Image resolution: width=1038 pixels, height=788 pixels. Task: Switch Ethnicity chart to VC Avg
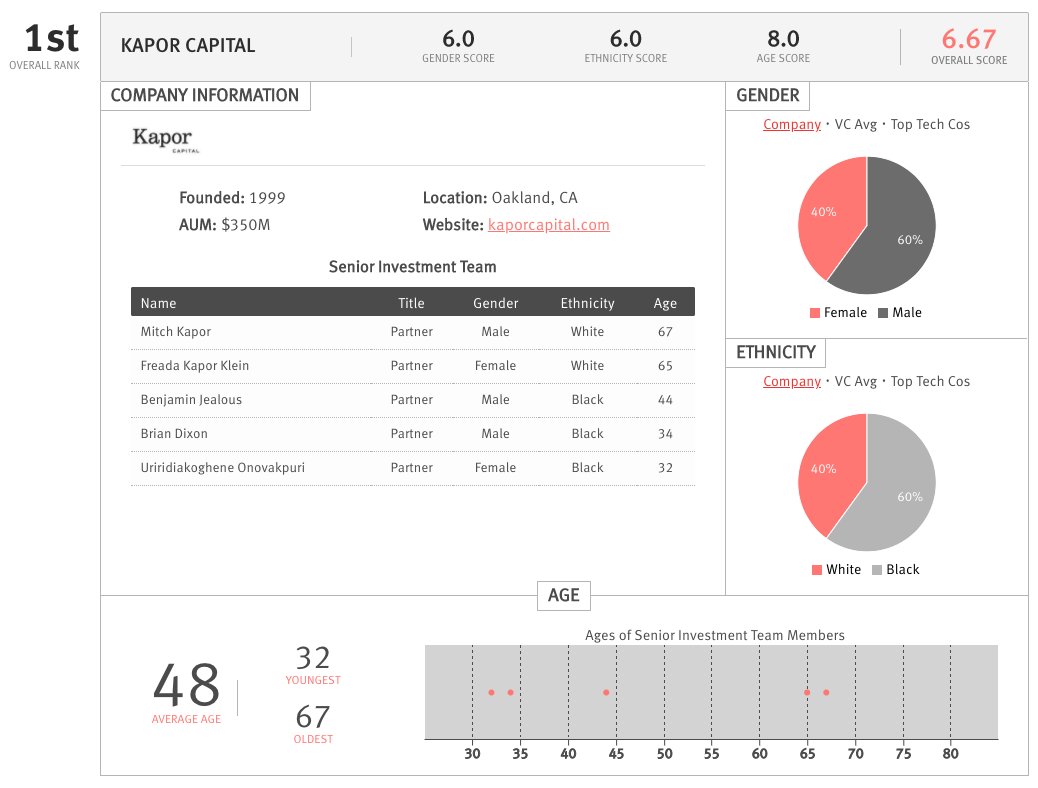click(855, 381)
